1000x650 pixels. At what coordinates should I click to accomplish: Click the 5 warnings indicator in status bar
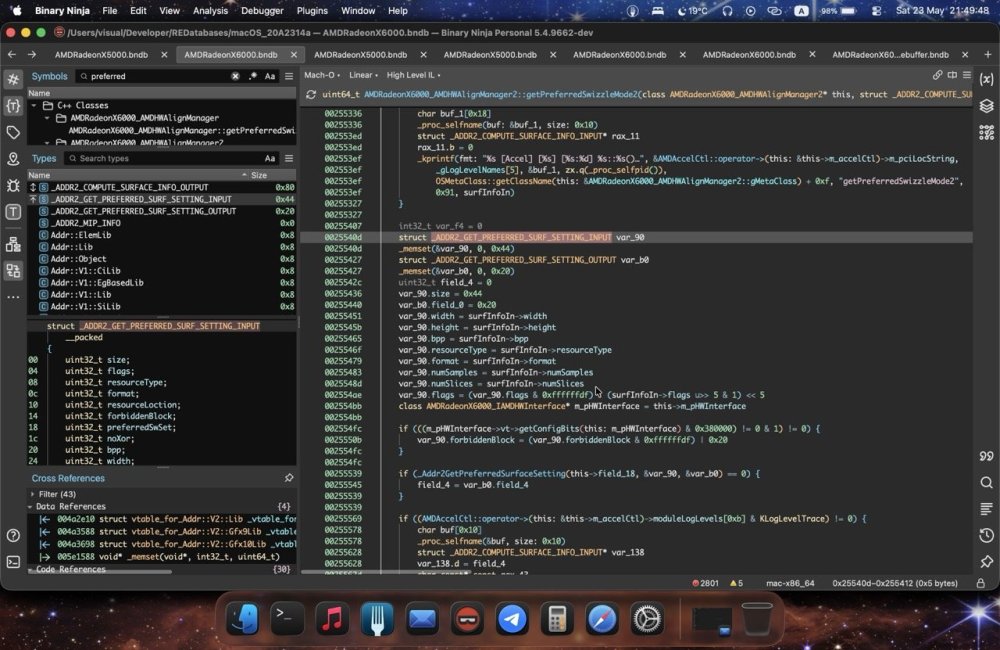pos(737,583)
